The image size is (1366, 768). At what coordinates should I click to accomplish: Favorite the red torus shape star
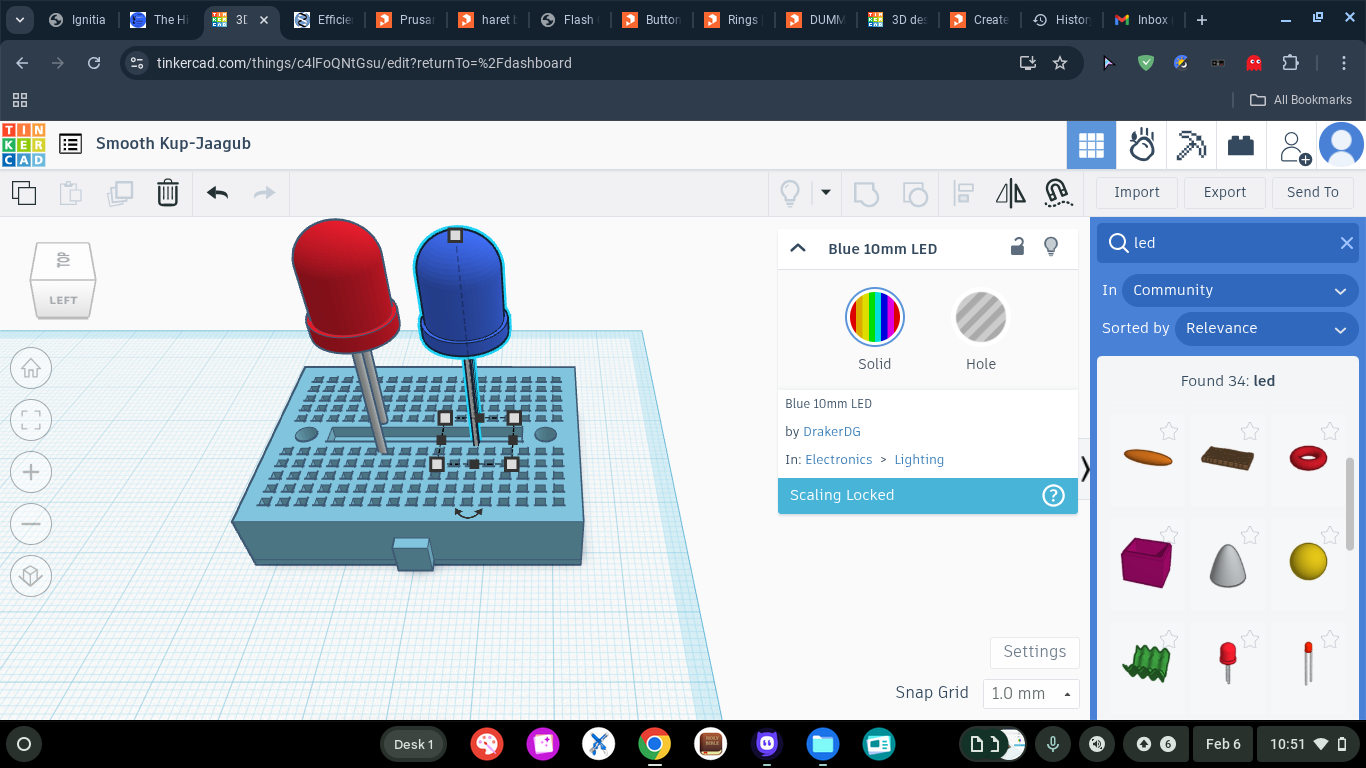(x=1330, y=431)
